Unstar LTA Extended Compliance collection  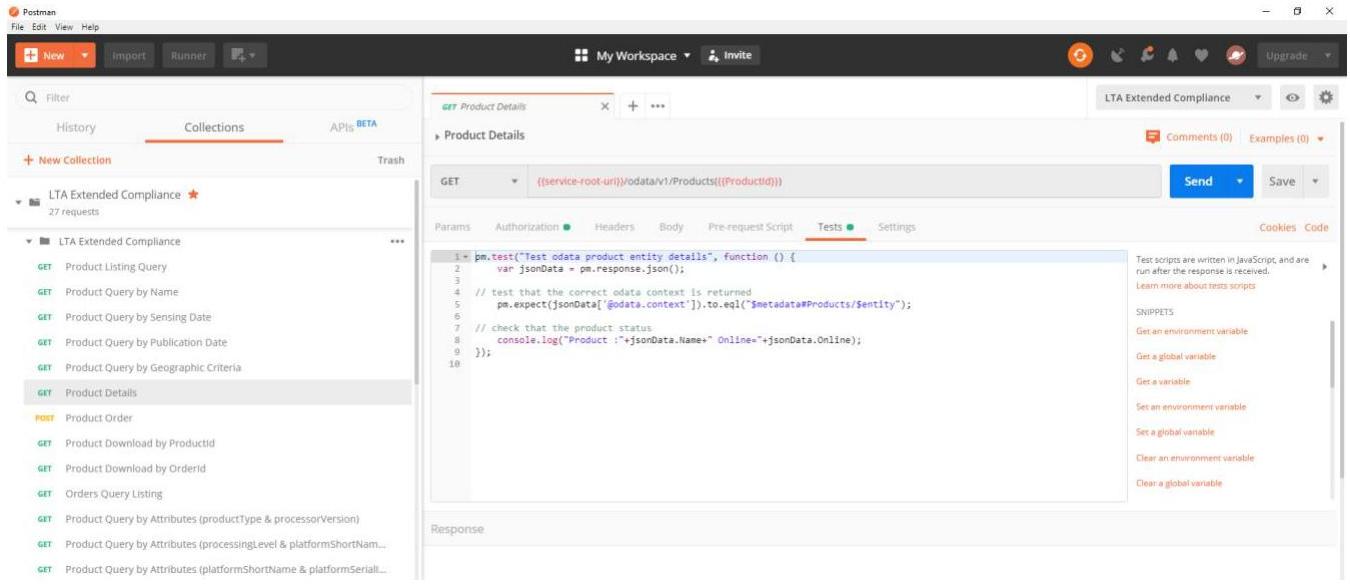click(x=193, y=194)
